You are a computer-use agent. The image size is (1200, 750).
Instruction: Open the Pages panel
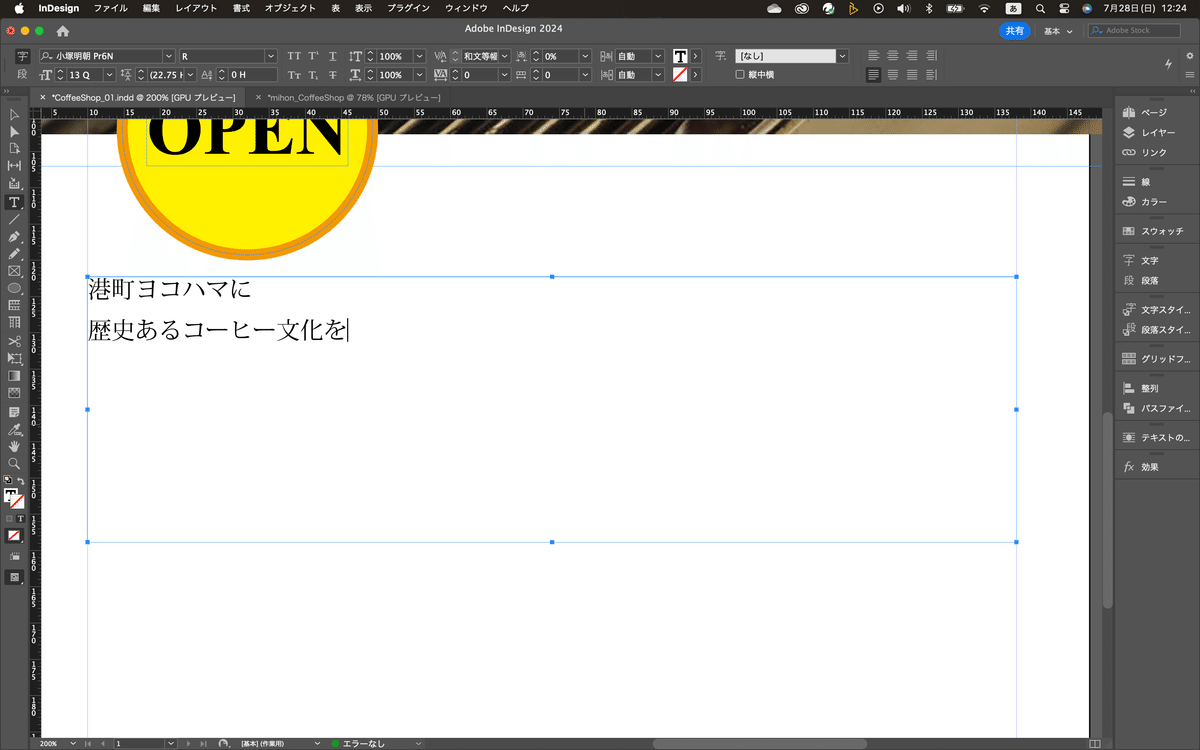pos(1145,113)
